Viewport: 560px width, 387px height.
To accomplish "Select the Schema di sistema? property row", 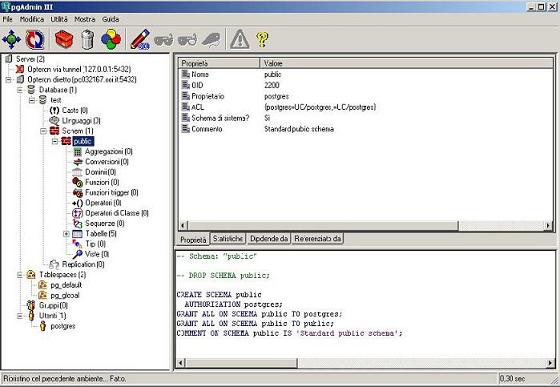I will tap(366, 118).
